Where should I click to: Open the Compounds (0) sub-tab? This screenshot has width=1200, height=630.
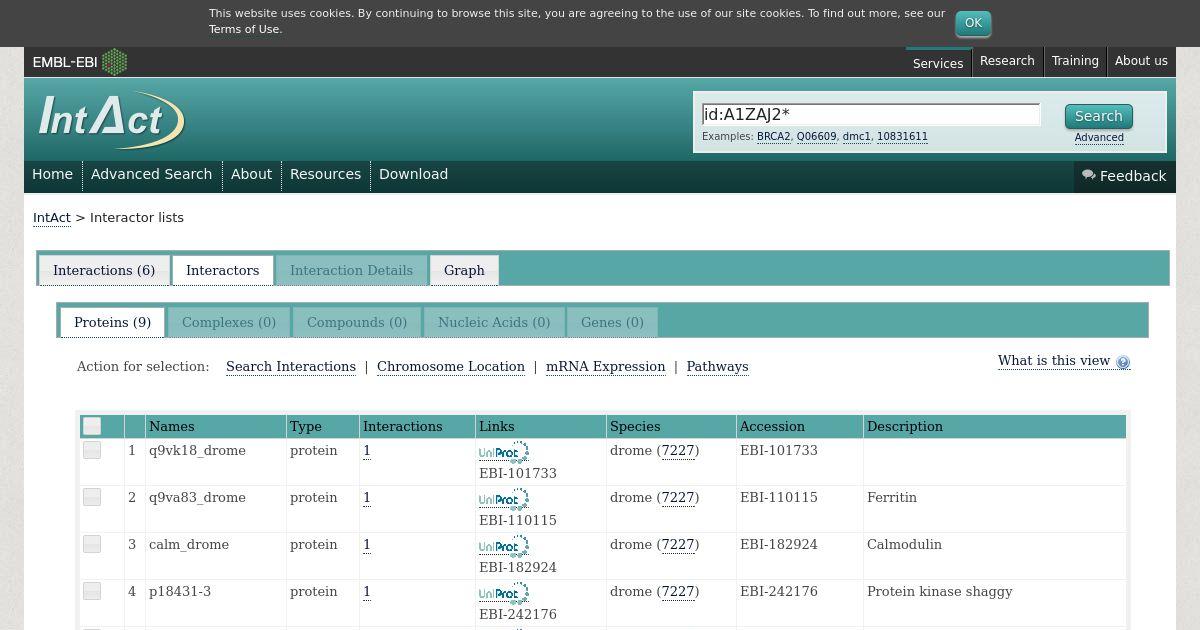tap(357, 322)
